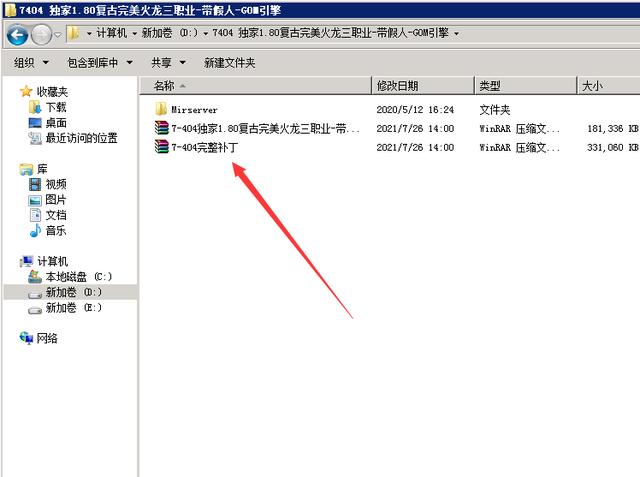The image size is (640, 477).
Task: Open the 下载 downloads folder in favorites
Action: coord(55,107)
